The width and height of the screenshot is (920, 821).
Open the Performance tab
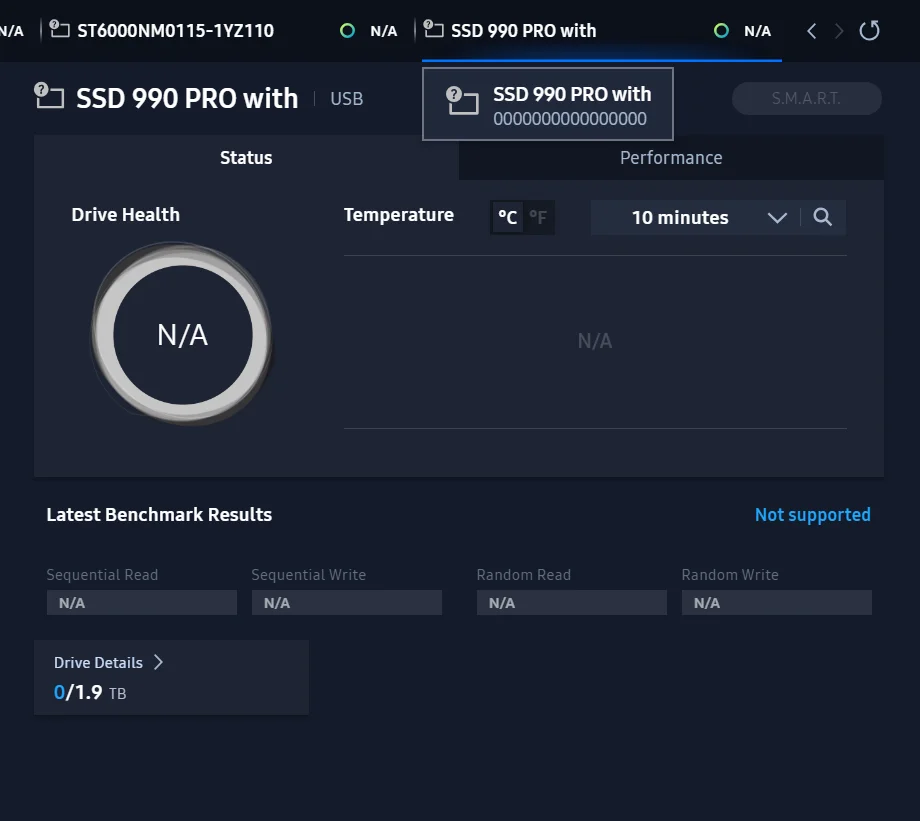pyautogui.click(x=671, y=158)
